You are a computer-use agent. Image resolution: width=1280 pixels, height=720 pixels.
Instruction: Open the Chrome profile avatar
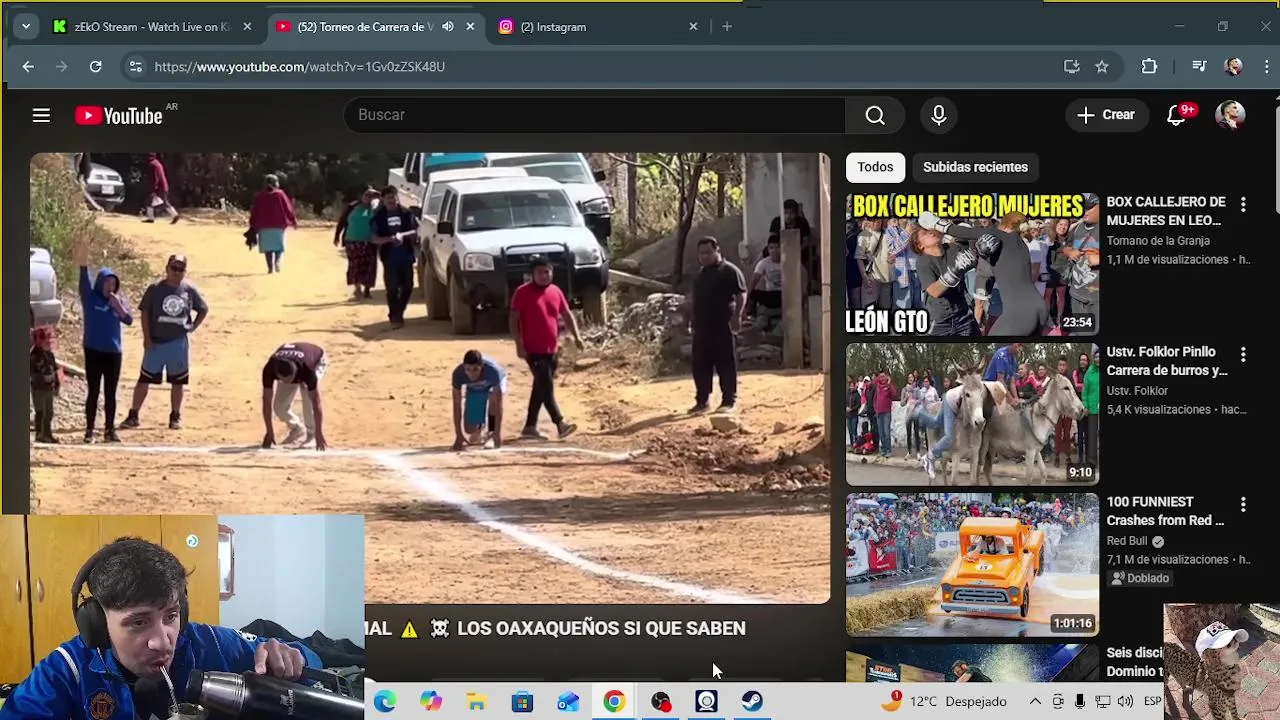coord(1233,67)
